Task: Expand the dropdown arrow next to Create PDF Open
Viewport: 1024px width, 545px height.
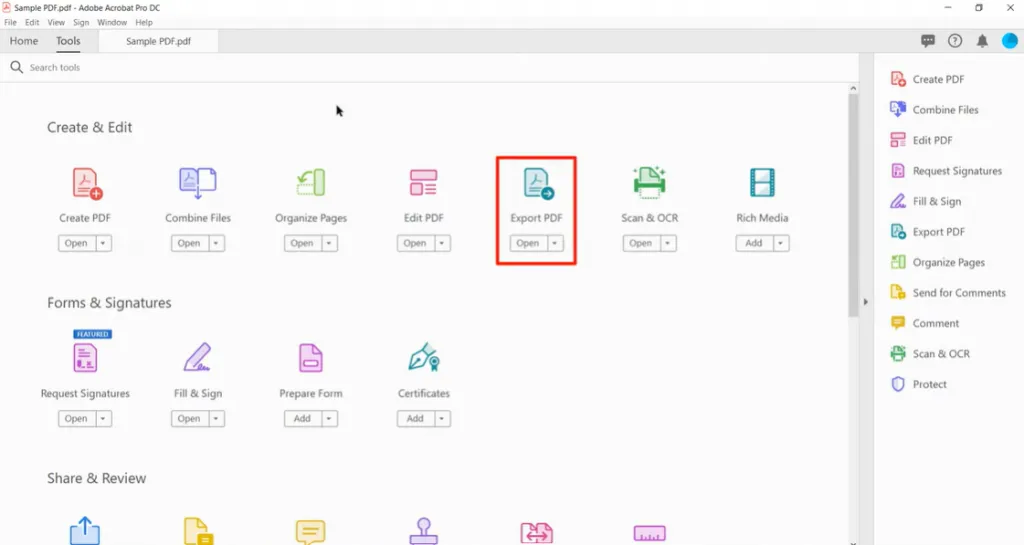Action: (103, 243)
